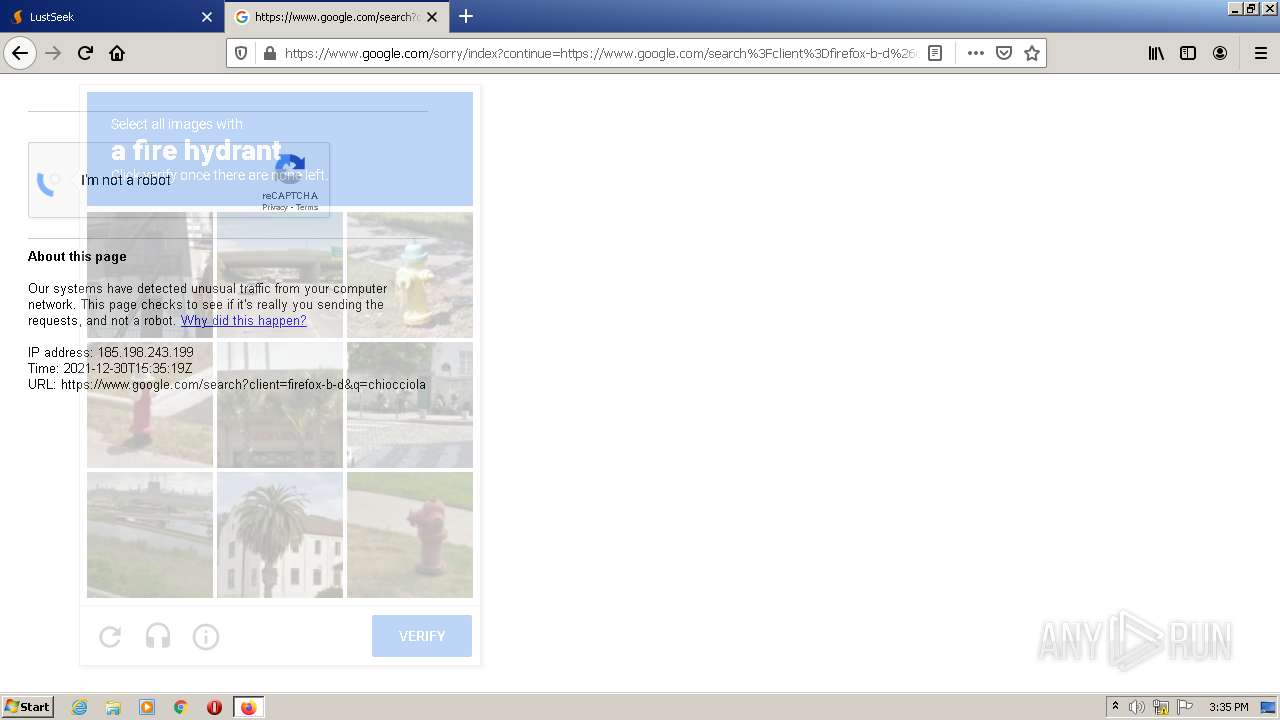Toggle the sidebar view
This screenshot has width=1280, height=720.
coord(1188,53)
